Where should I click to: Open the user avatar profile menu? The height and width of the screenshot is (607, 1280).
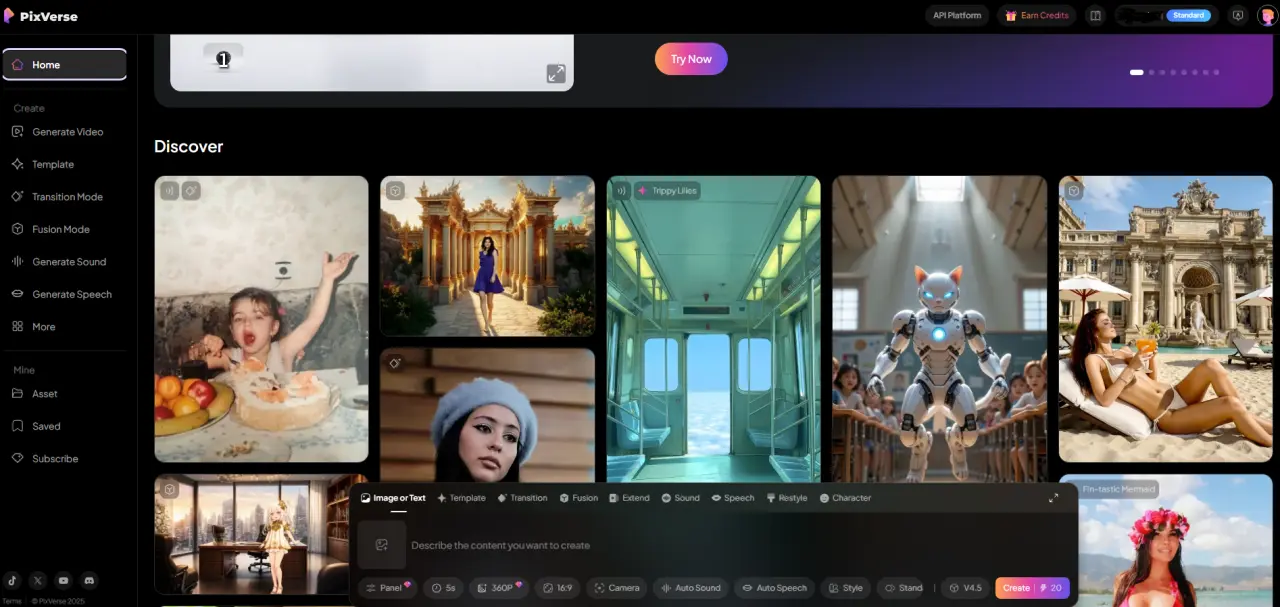[1266, 16]
